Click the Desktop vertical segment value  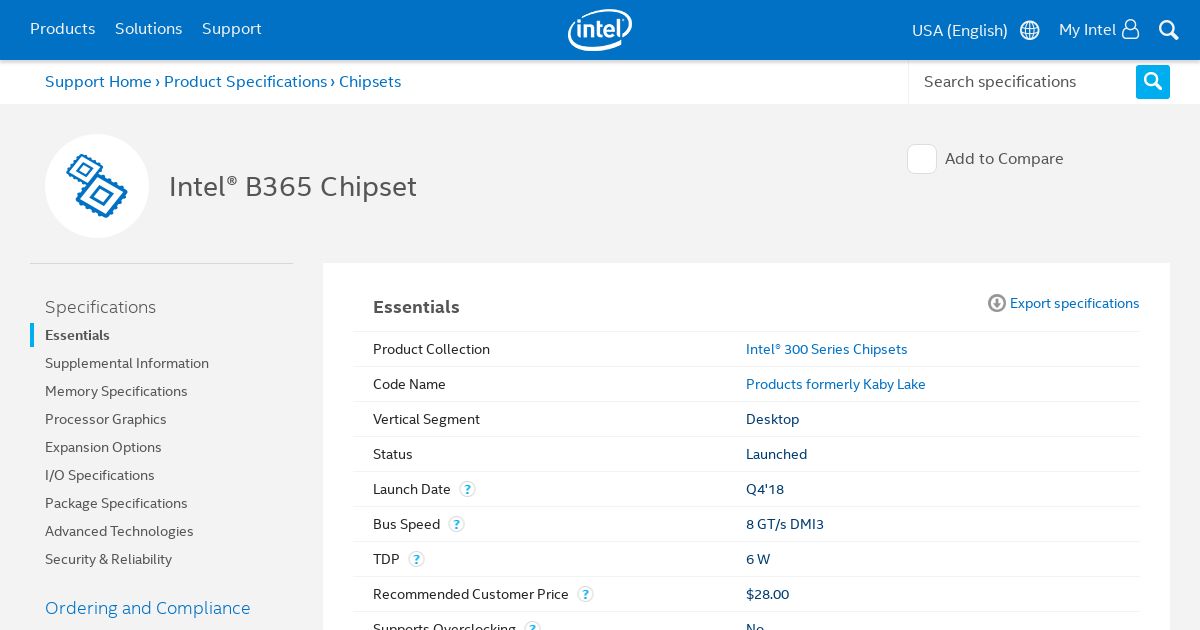tap(772, 419)
